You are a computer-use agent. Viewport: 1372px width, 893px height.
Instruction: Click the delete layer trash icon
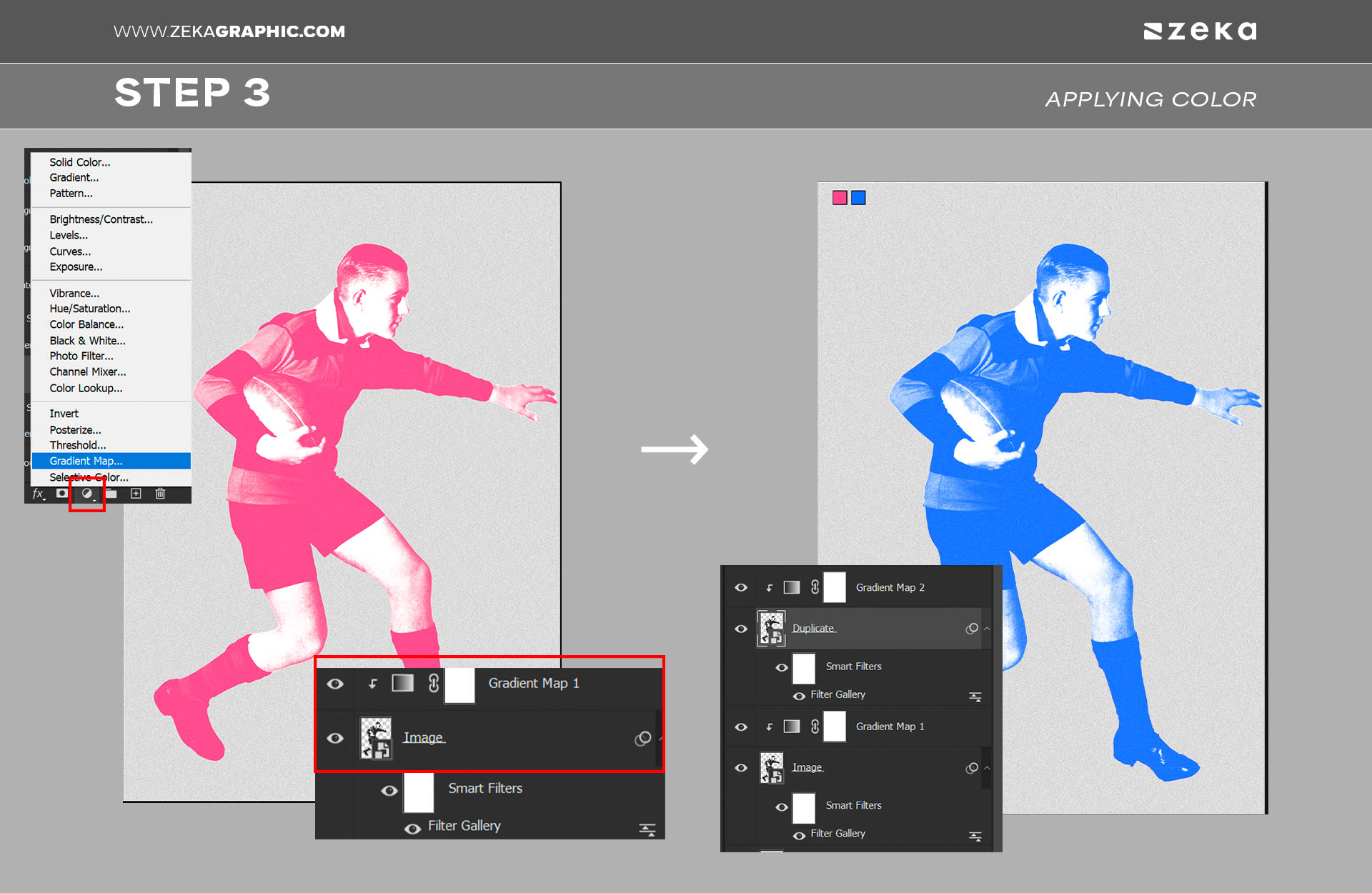coord(160,494)
